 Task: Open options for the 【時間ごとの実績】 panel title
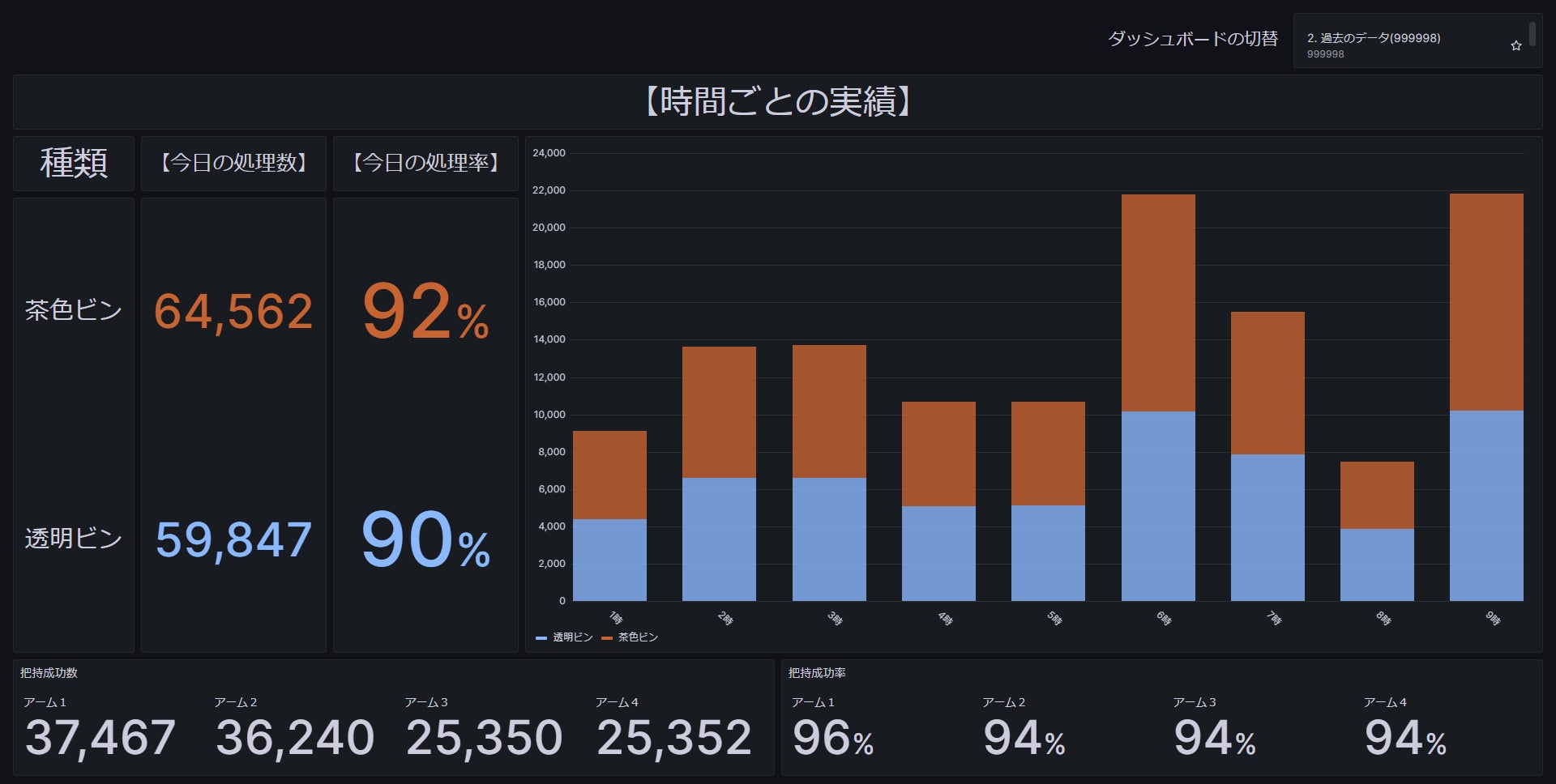(x=778, y=102)
